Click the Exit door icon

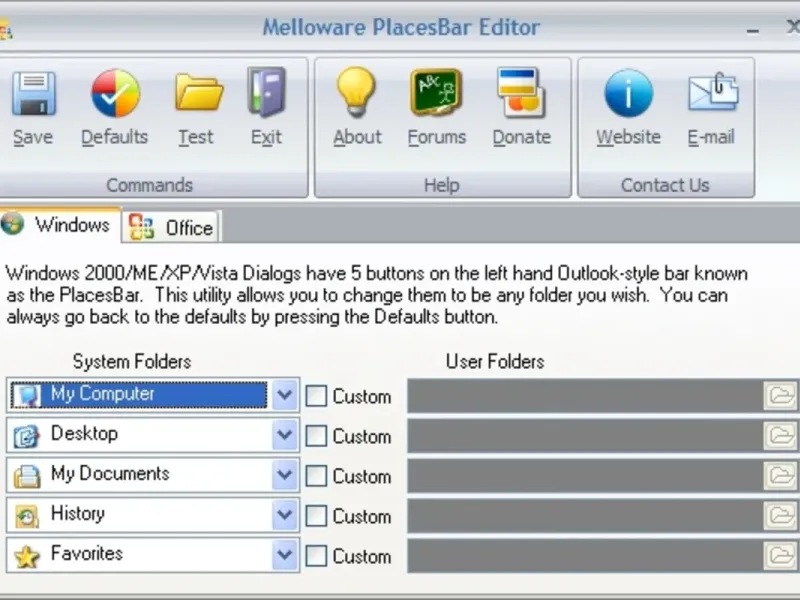tap(266, 92)
